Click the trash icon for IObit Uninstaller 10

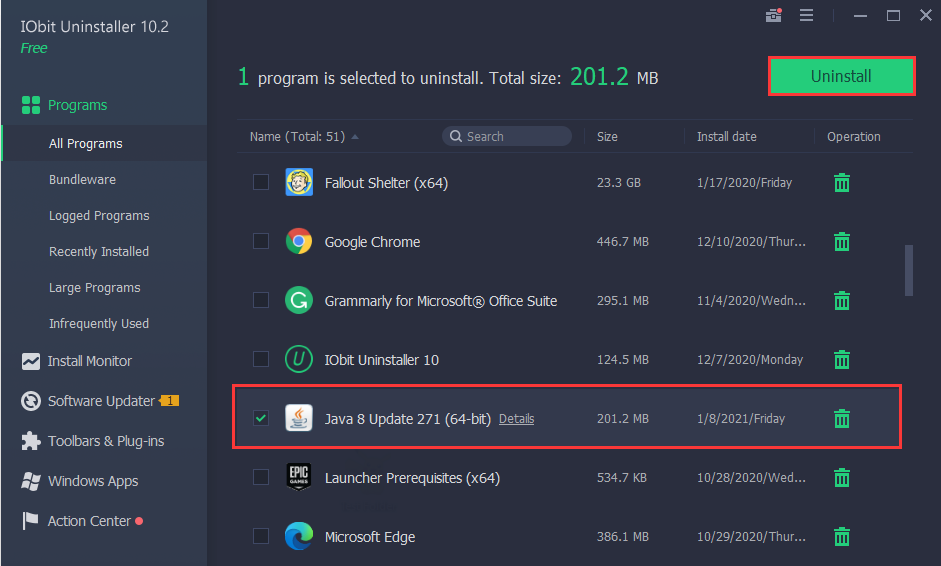[x=842, y=360]
